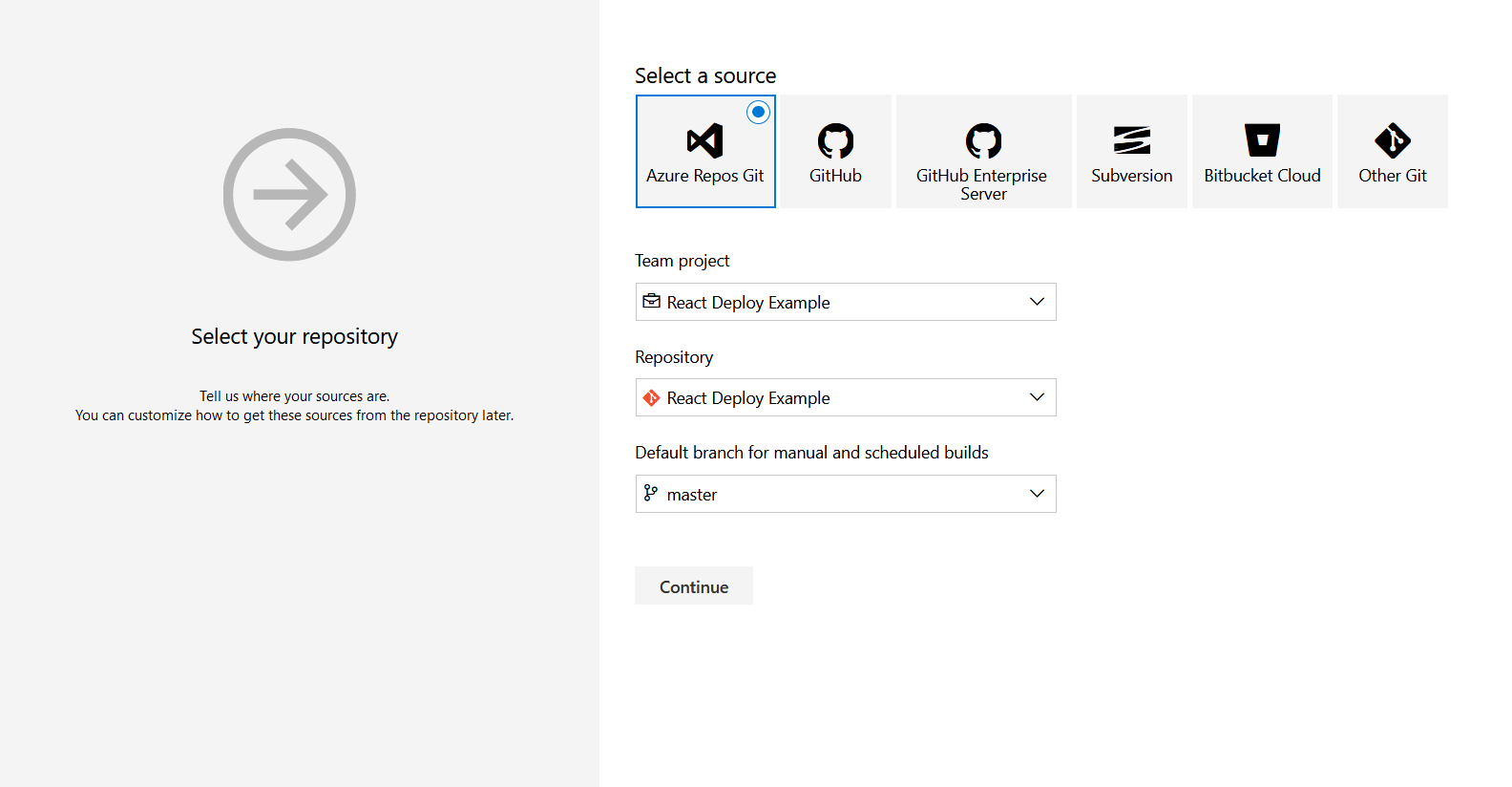Click the 'GitHub Enterprise Server' label text
The height and width of the screenshot is (787, 1512).
point(982,184)
